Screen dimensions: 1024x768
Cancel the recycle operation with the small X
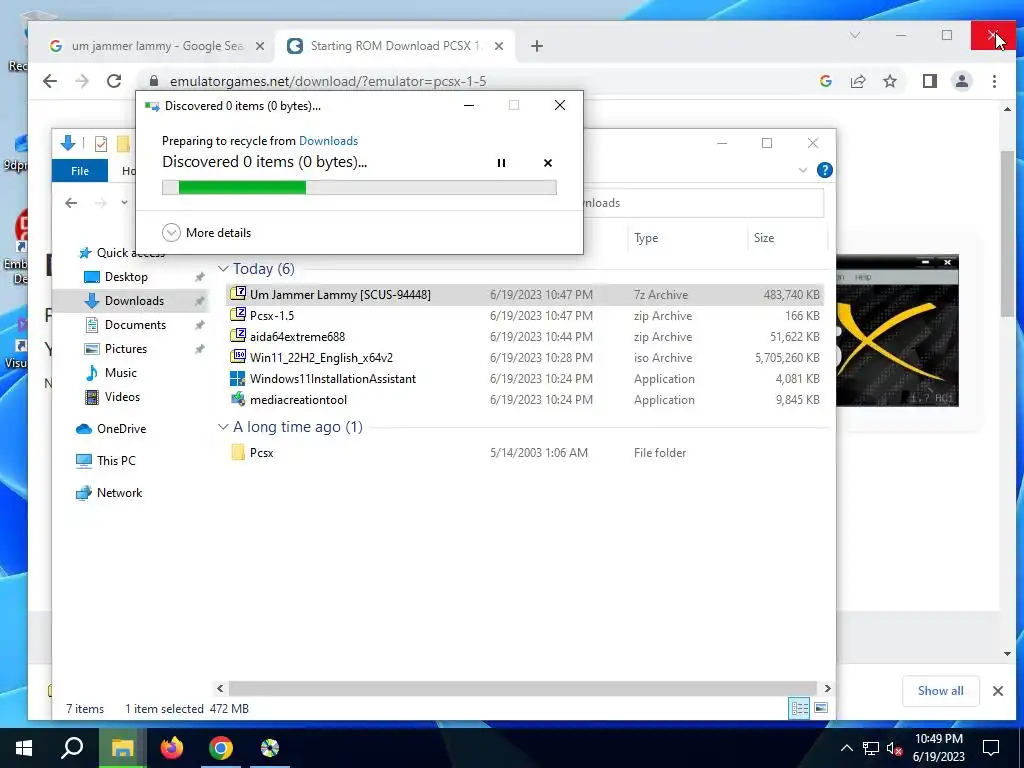pyautogui.click(x=548, y=163)
